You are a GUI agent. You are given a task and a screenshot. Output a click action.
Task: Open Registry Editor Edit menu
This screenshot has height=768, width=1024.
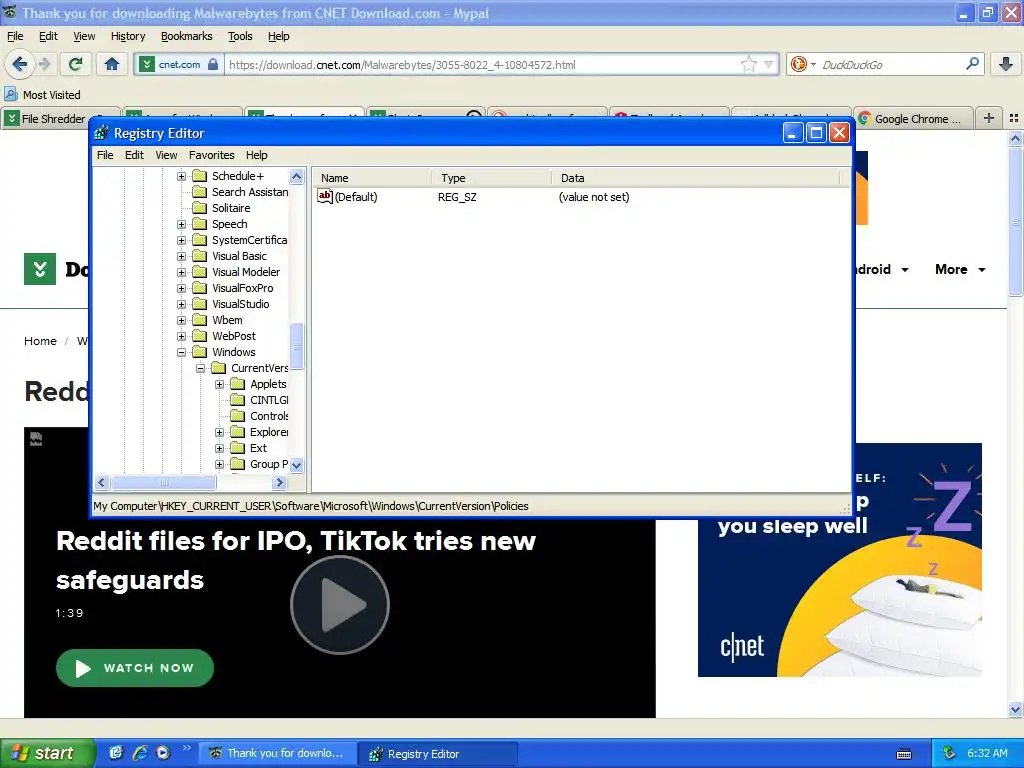[x=134, y=155]
